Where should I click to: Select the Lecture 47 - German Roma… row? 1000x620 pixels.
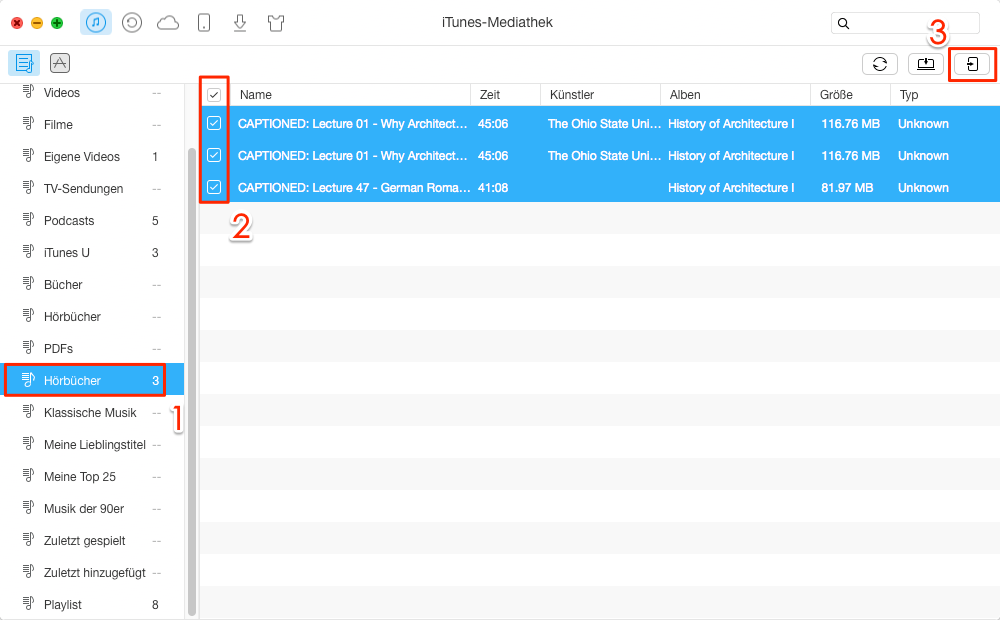pyautogui.click(x=599, y=187)
